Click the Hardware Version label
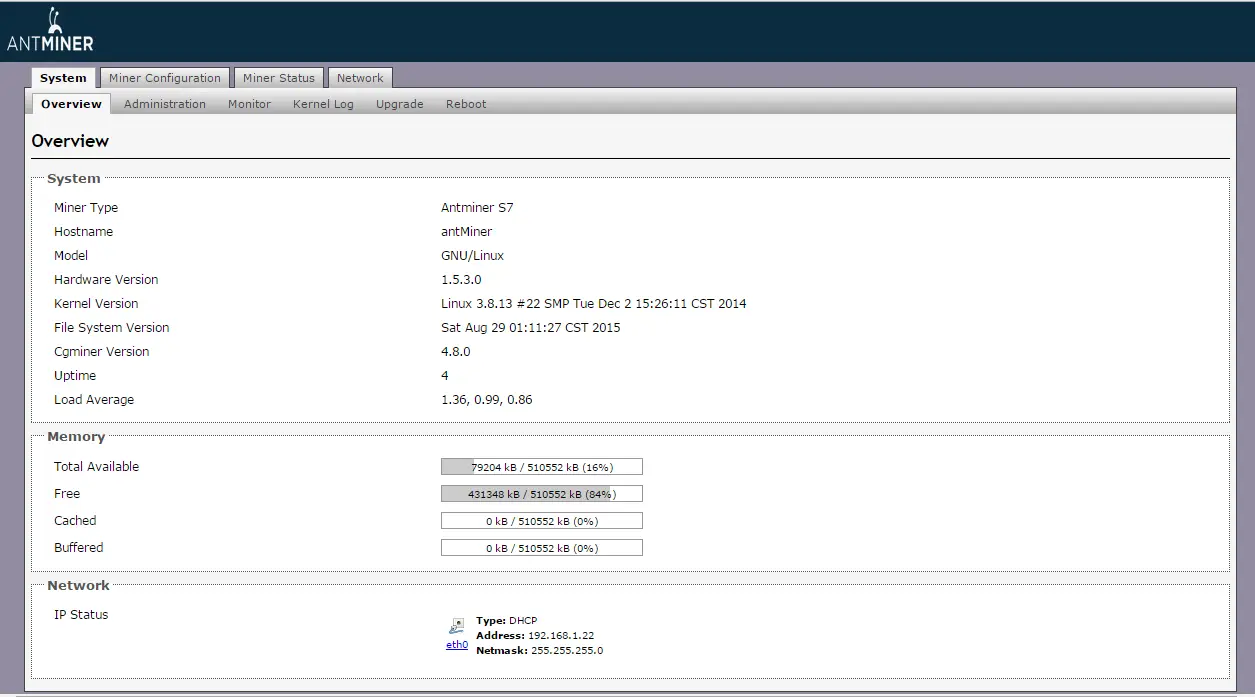Viewport: 1255px width, 697px height. pyautogui.click(x=106, y=280)
